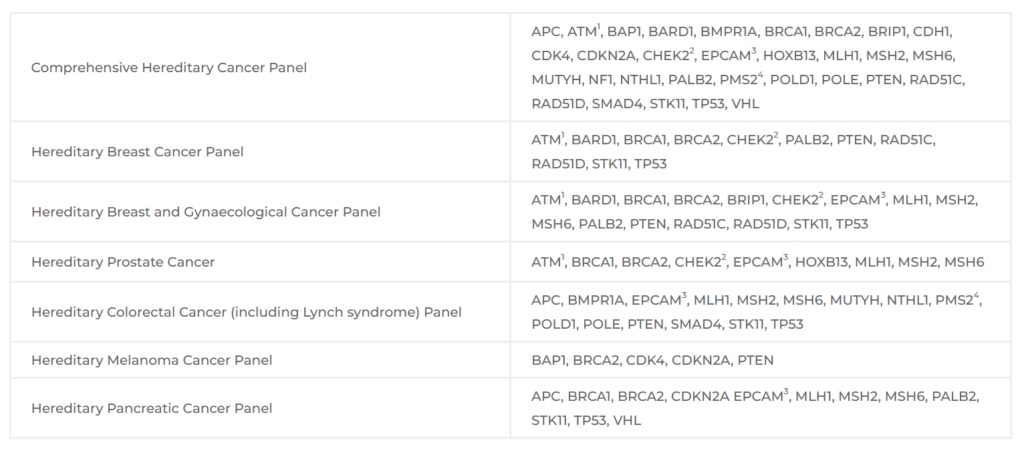Click EPCAM footnote 3 in Prostate Cancer genes

784,259
